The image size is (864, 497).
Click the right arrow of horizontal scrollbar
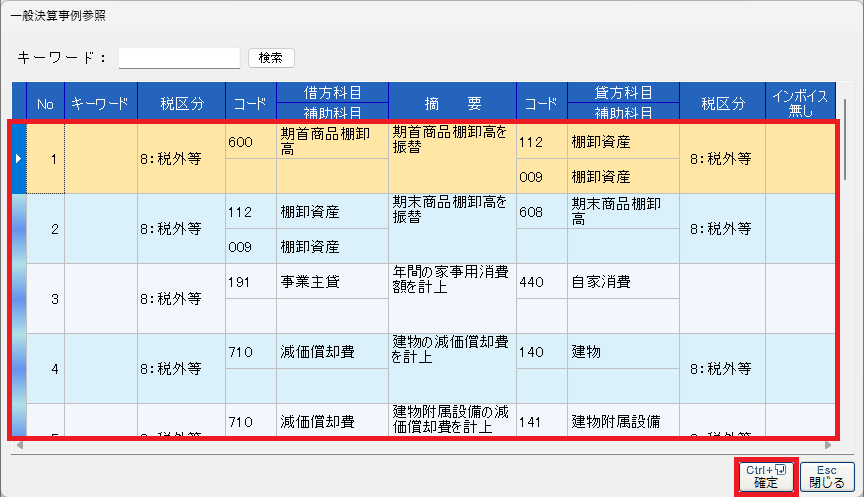pos(829,445)
